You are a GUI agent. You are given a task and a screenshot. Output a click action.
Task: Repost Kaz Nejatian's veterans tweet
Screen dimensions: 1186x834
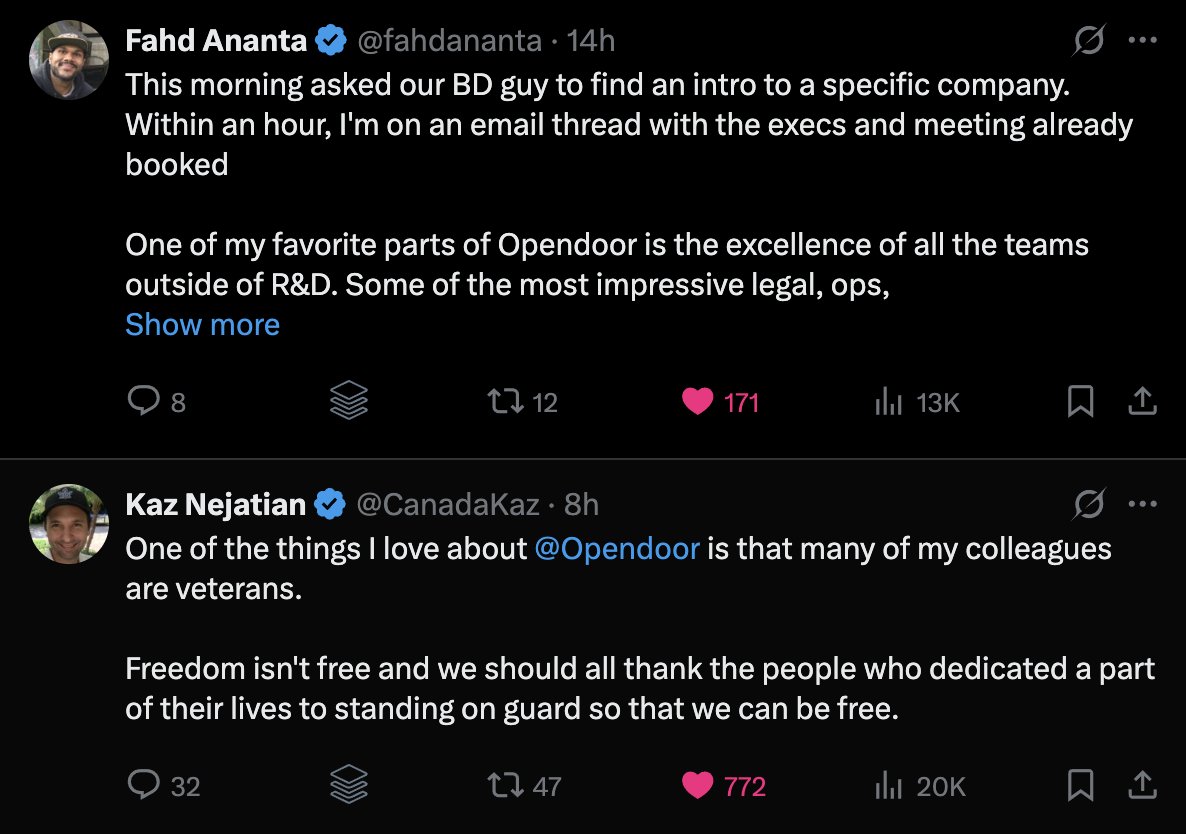pos(497,786)
